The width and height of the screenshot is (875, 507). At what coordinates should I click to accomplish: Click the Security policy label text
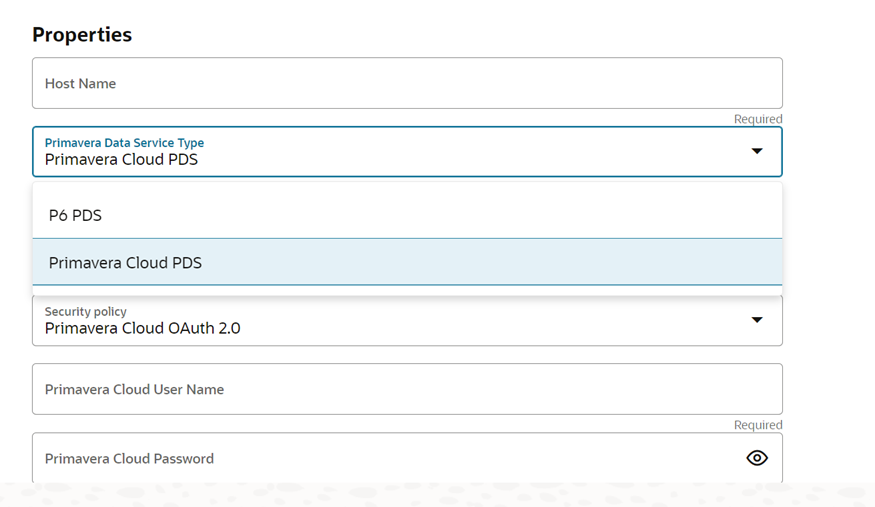click(86, 312)
